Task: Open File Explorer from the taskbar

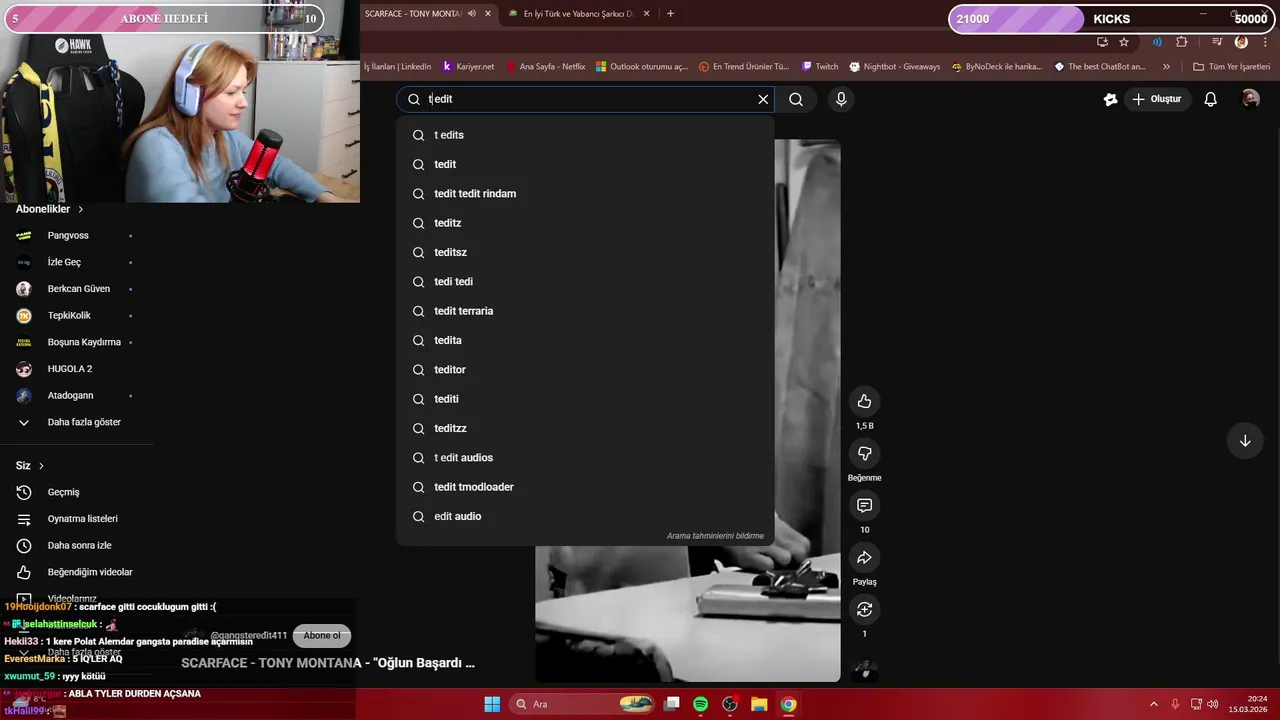Action: pos(759,704)
